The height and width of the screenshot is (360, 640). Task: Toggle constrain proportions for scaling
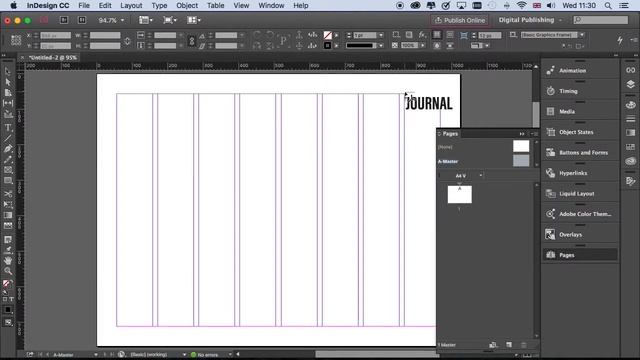point(191,40)
